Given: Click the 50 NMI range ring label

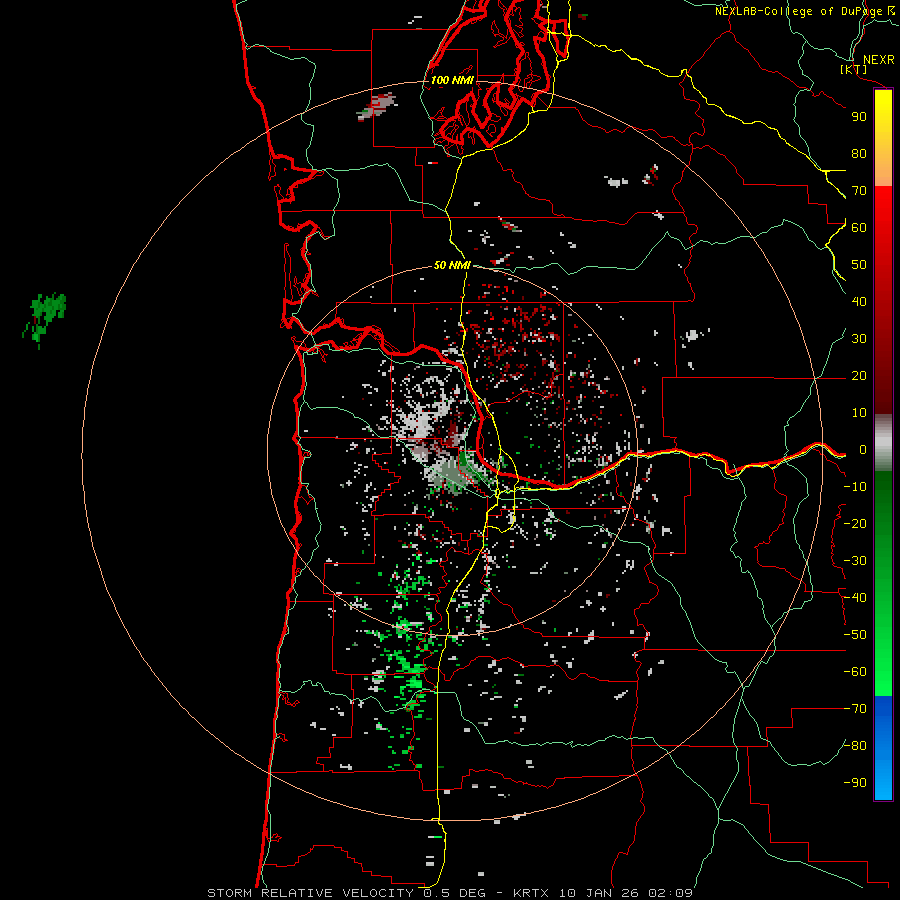Looking at the screenshot, I should click(x=452, y=265).
